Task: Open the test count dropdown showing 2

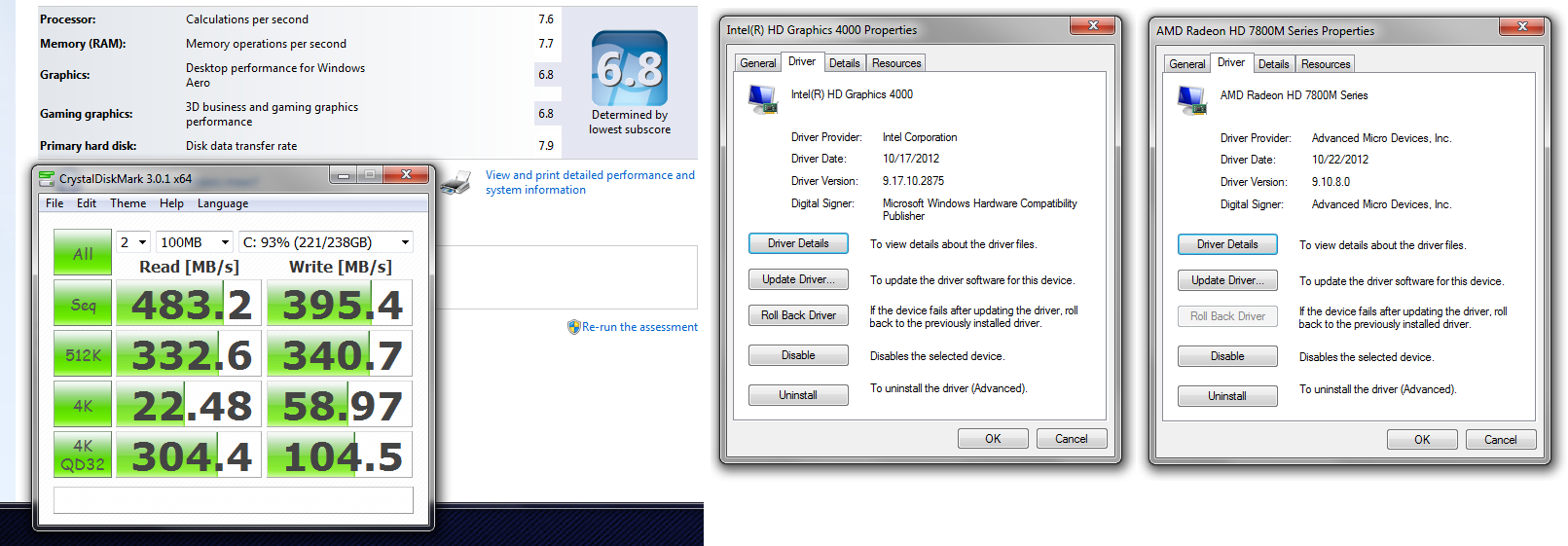Action: (133, 242)
